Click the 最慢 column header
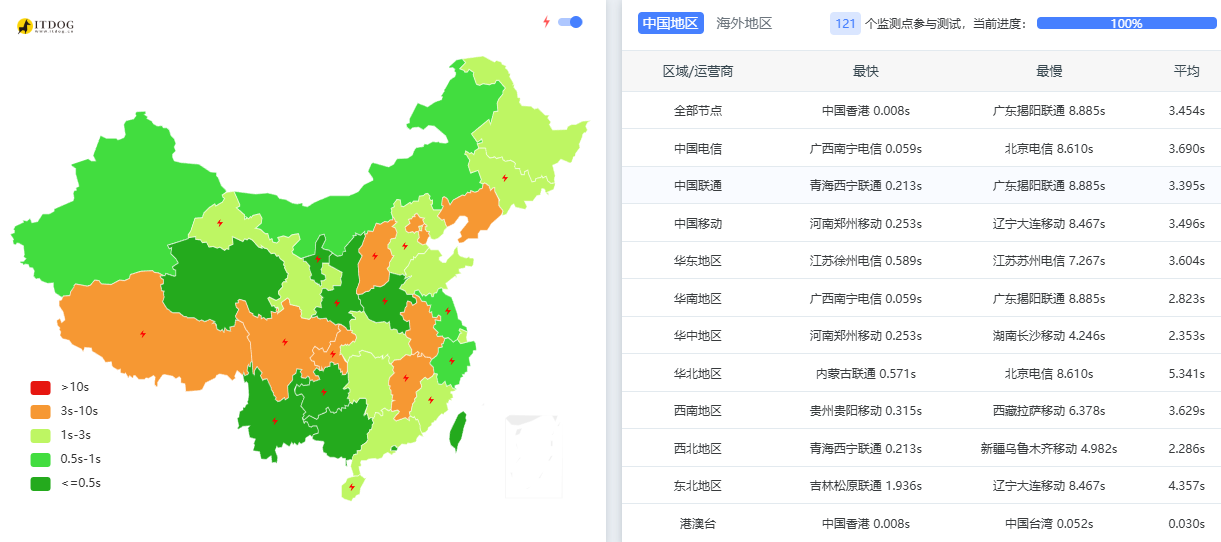This screenshot has height=542, width=1221. (1049, 71)
